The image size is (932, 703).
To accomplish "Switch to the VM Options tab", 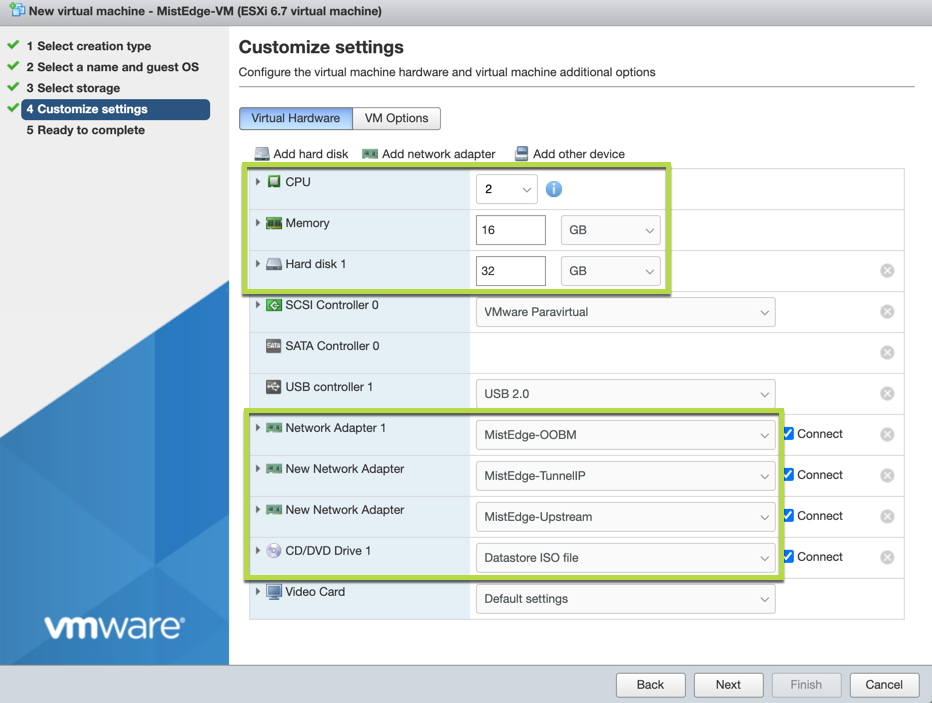I will click(396, 118).
